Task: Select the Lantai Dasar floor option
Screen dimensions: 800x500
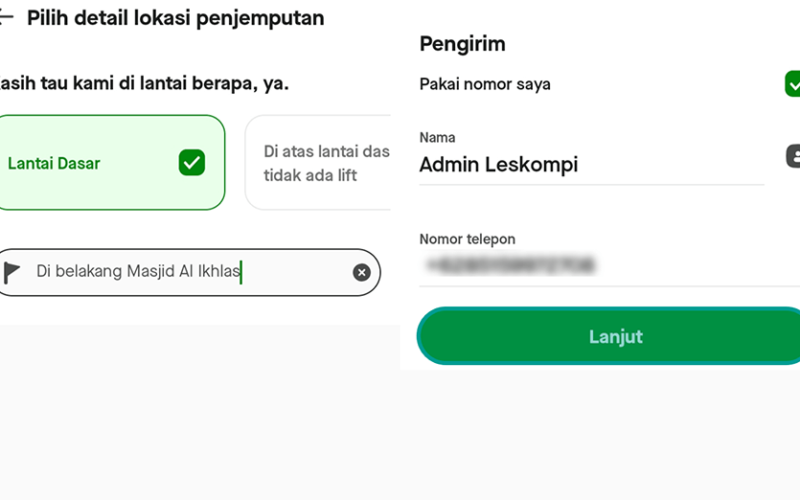Action: click(110, 162)
